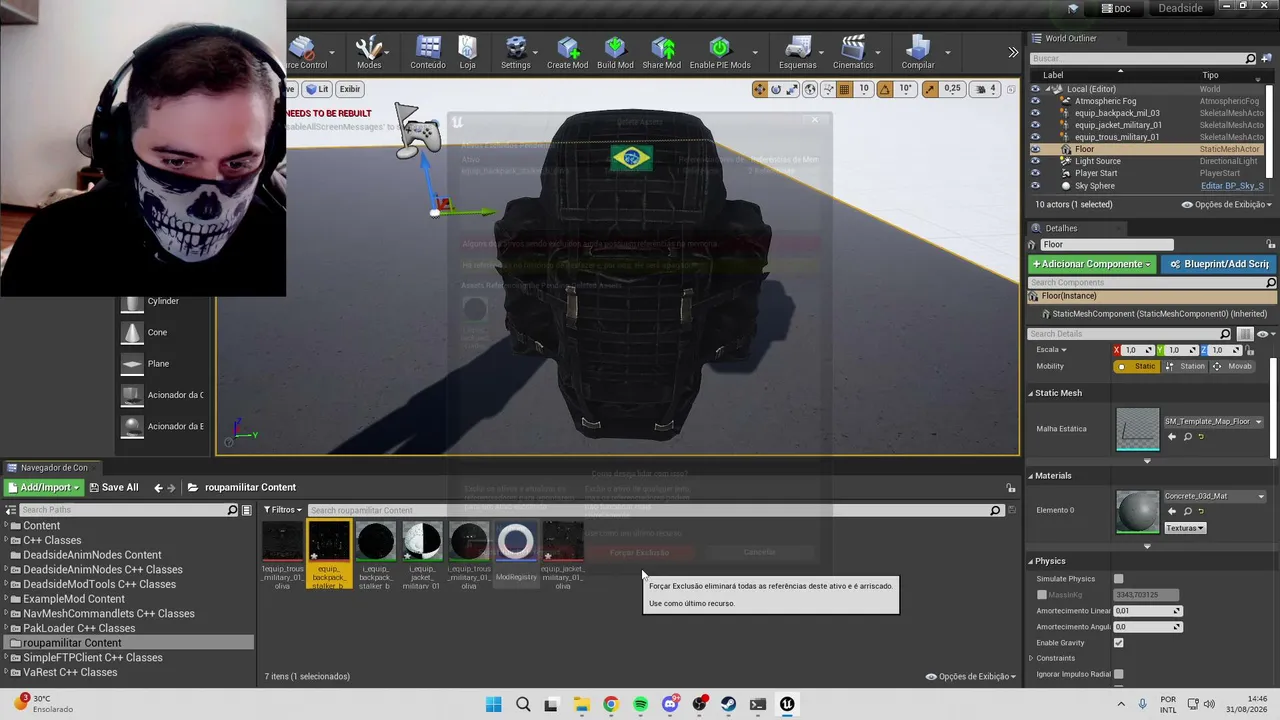Toggle visibility of Light Source actor
This screenshot has height=720, width=1280.
(1035, 161)
